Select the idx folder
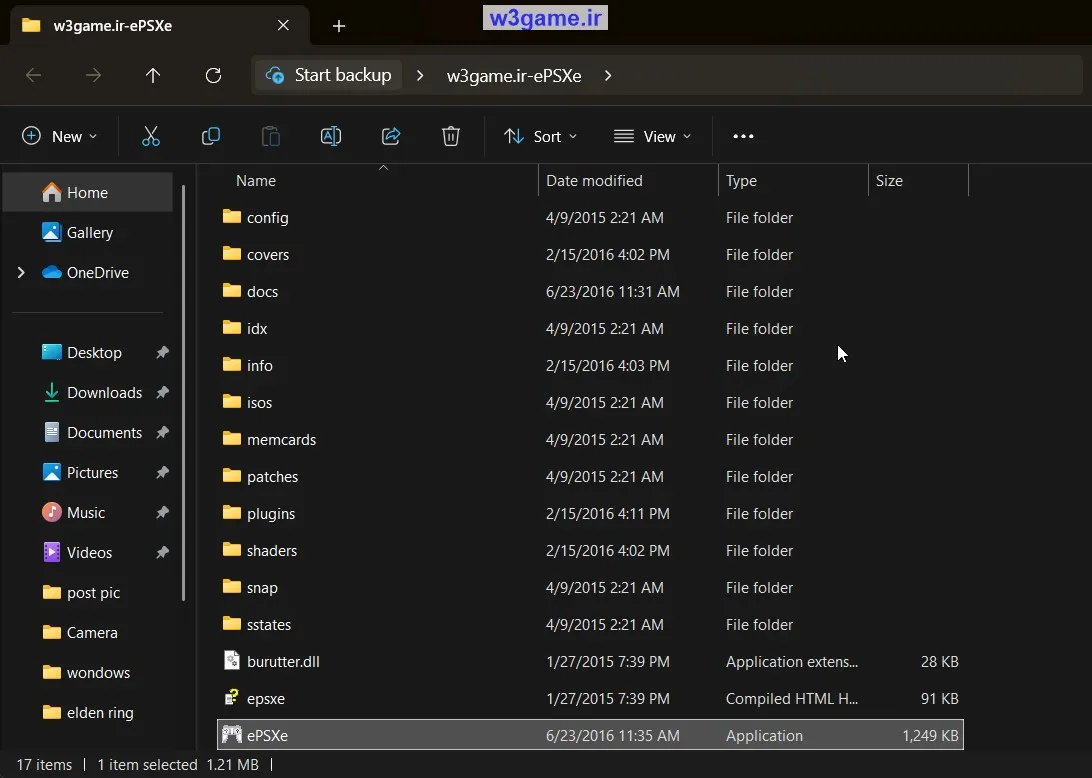Screen dimensions: 1092x778 [591, 328]
